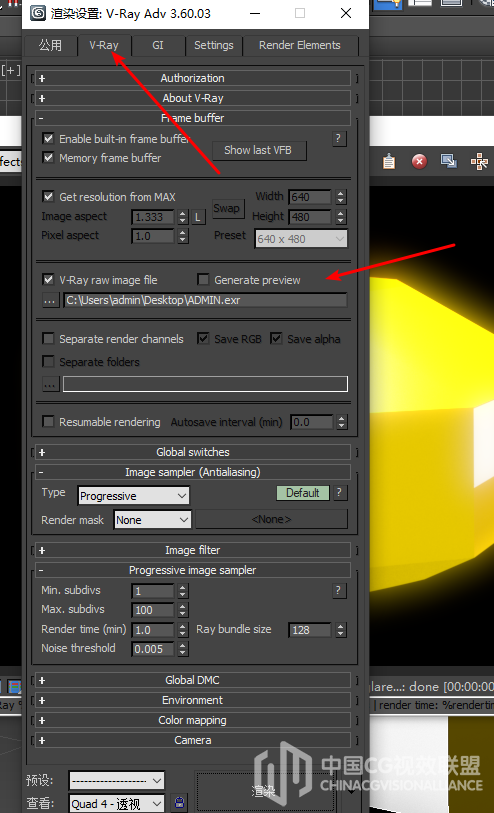The width and height of the screenshot is (494, 813).
Task: Expand the Image filter rollout
Action: [193, 550]
